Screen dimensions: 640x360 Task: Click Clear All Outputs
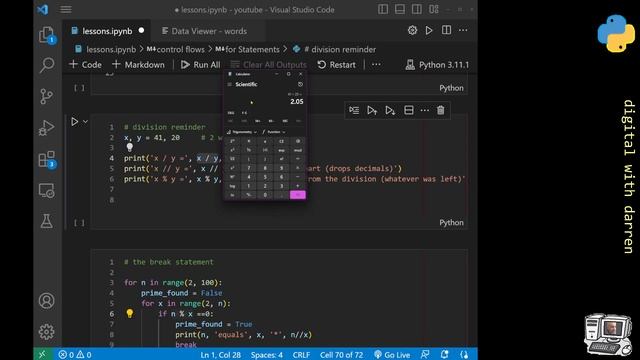(x=269, y=64)
